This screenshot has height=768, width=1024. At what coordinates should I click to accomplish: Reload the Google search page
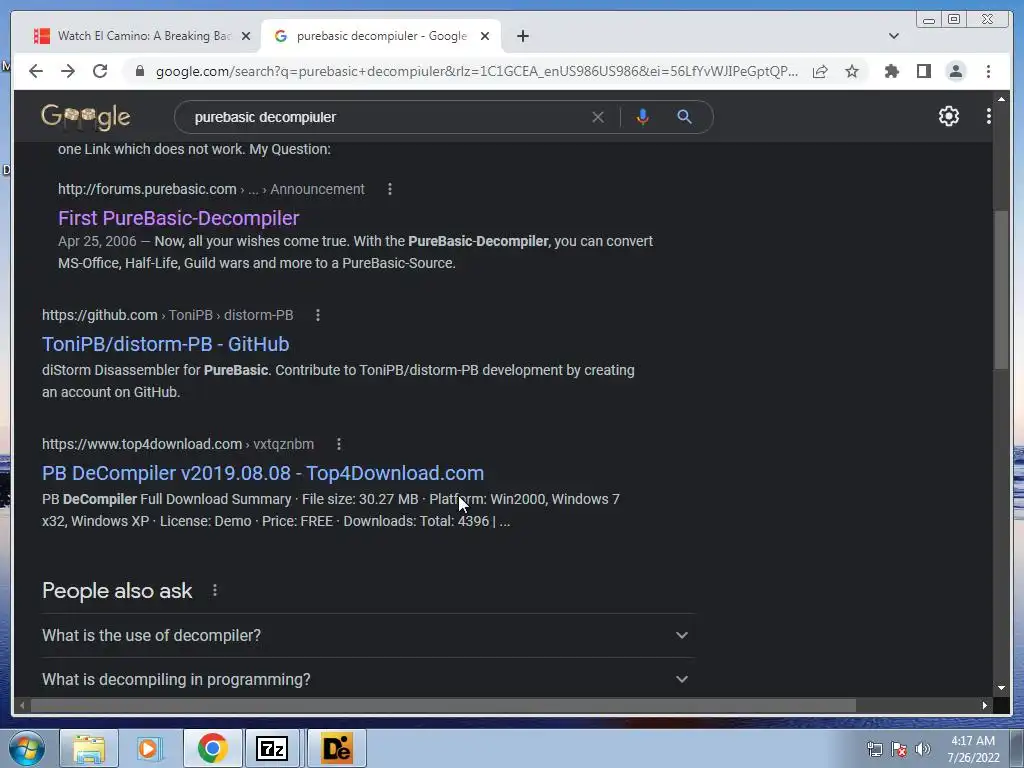(100, 71)
